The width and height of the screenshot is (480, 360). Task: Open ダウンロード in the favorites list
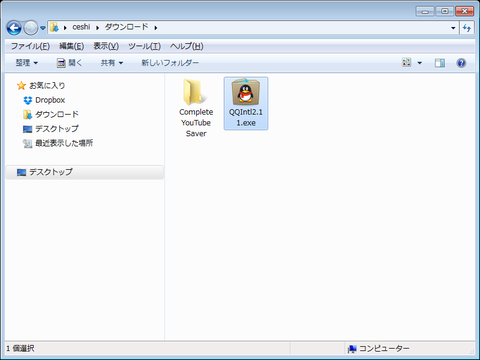point(57,114)
